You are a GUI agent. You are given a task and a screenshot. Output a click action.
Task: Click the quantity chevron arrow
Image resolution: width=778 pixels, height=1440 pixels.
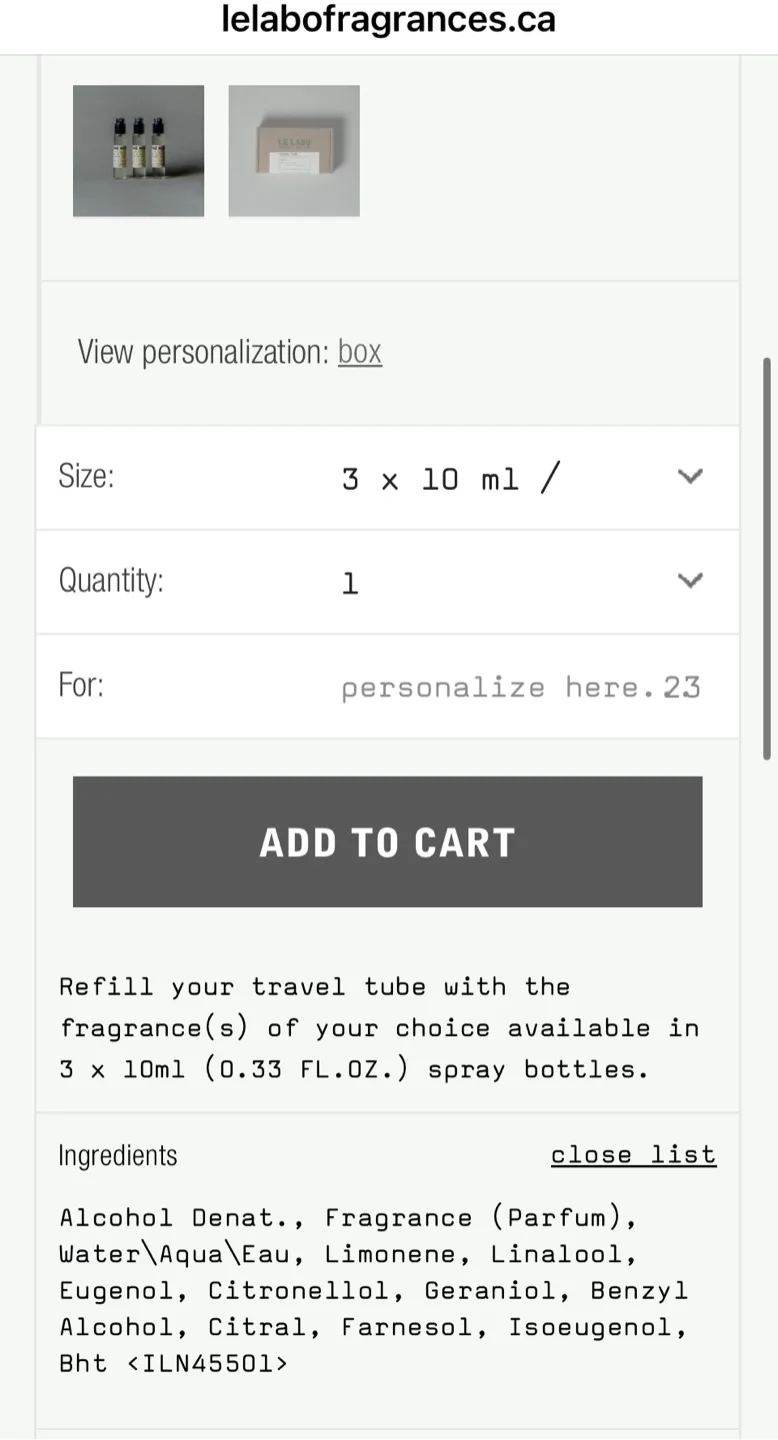(690, 580)
